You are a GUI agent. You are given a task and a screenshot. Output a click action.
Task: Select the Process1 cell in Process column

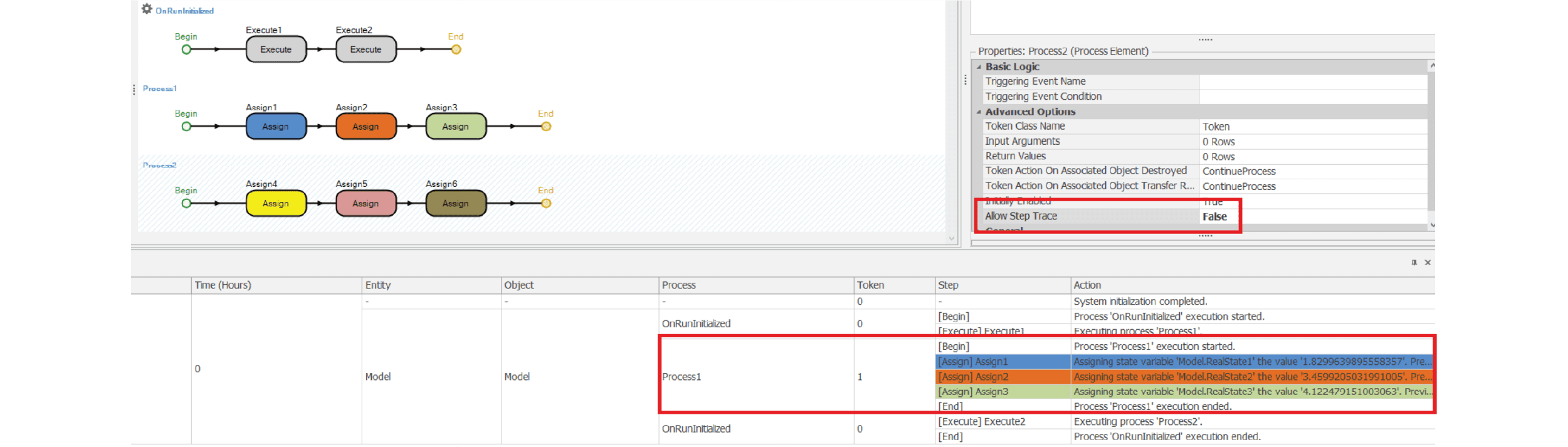point(756,377)
